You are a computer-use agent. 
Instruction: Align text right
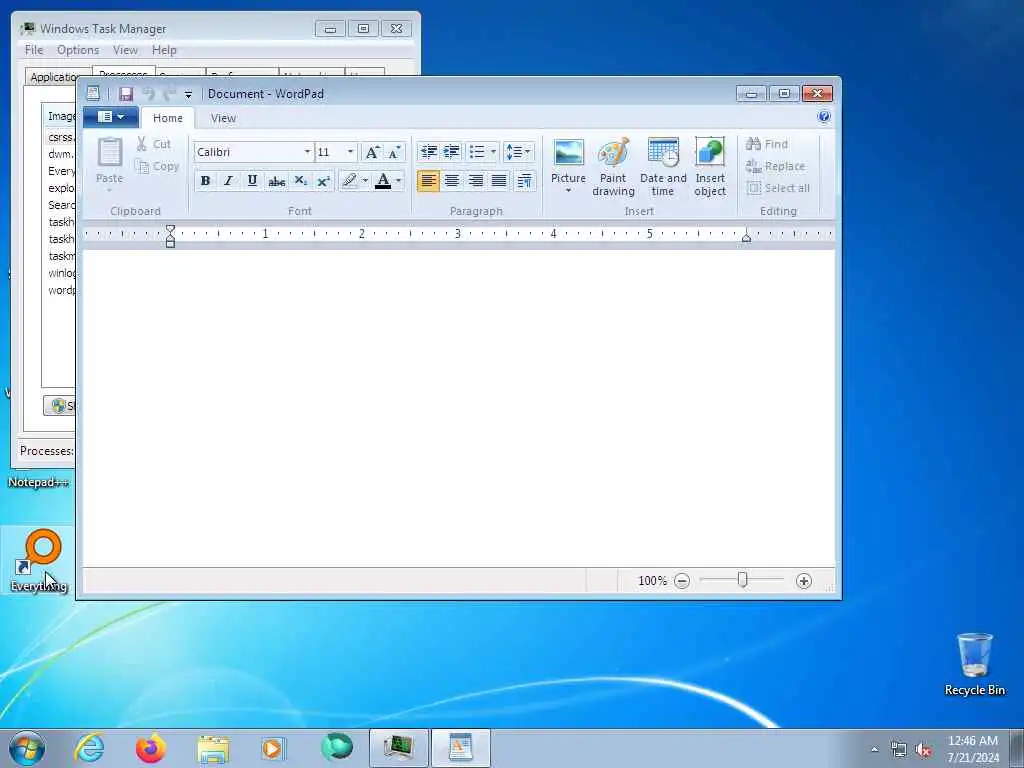coord(475,181)
